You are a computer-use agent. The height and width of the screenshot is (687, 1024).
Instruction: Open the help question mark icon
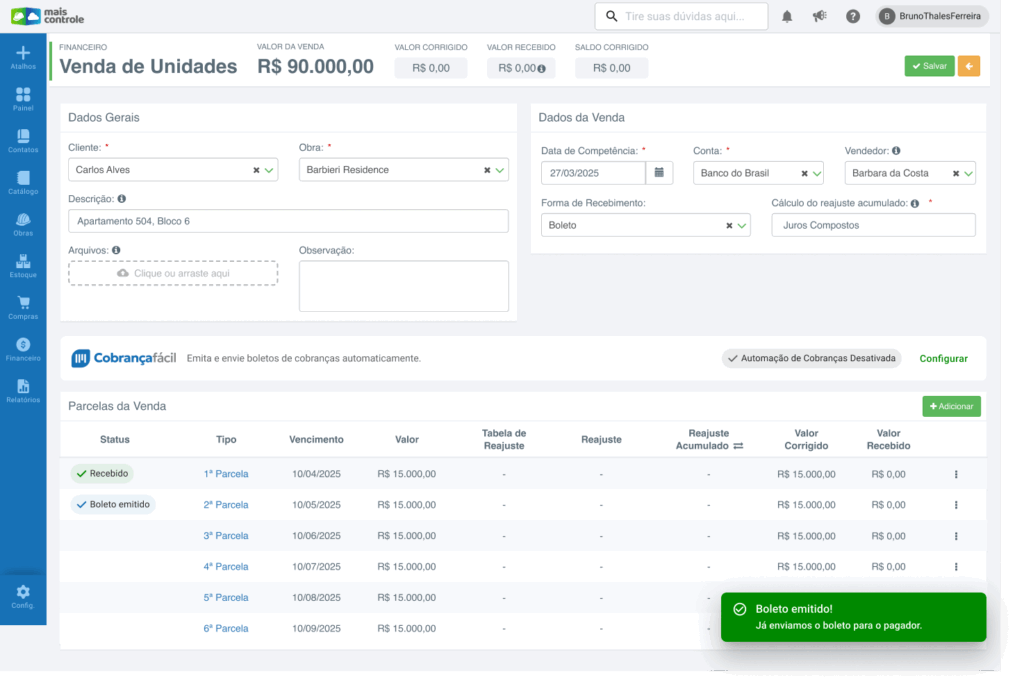pos(853,16)
